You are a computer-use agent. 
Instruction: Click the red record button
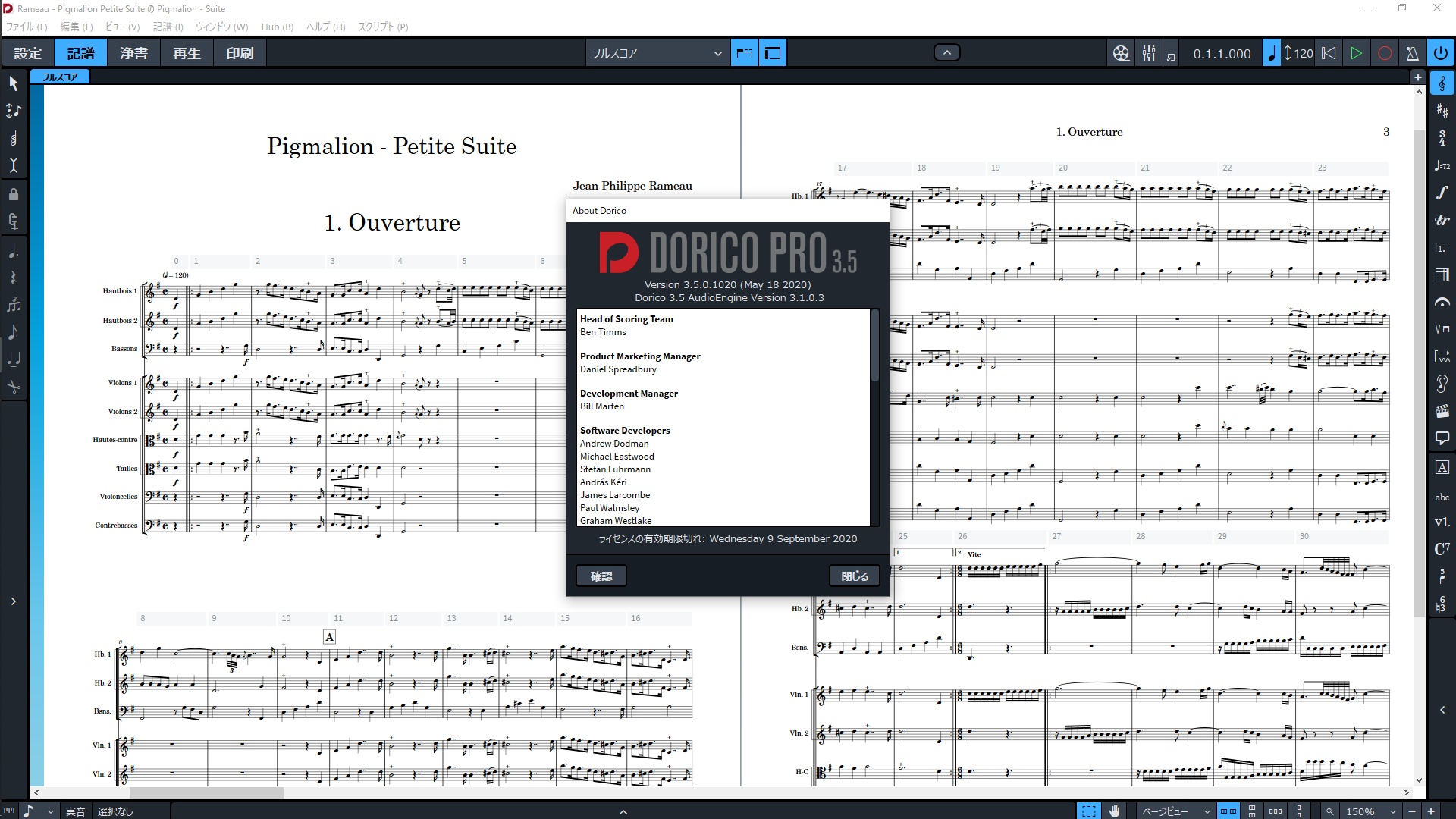click(x=1385, y=53)
